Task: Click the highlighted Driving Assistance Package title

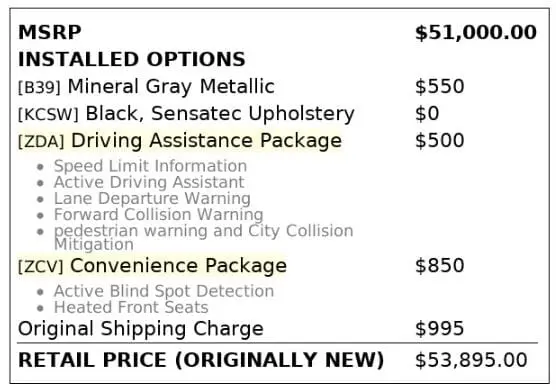Action: point(206,140)
